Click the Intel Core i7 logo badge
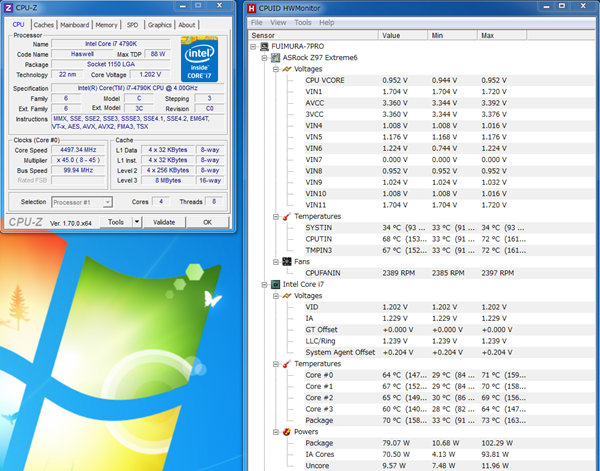 [x=199, y=59]
